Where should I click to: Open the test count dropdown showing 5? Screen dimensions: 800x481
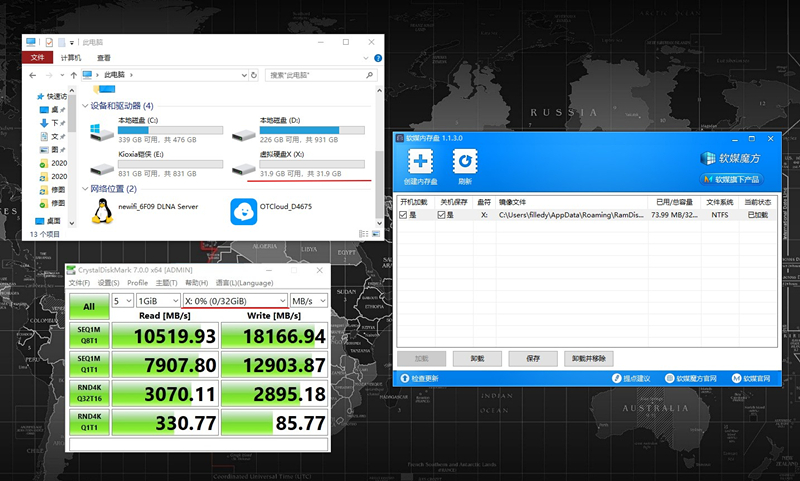(x=122, y=301)
